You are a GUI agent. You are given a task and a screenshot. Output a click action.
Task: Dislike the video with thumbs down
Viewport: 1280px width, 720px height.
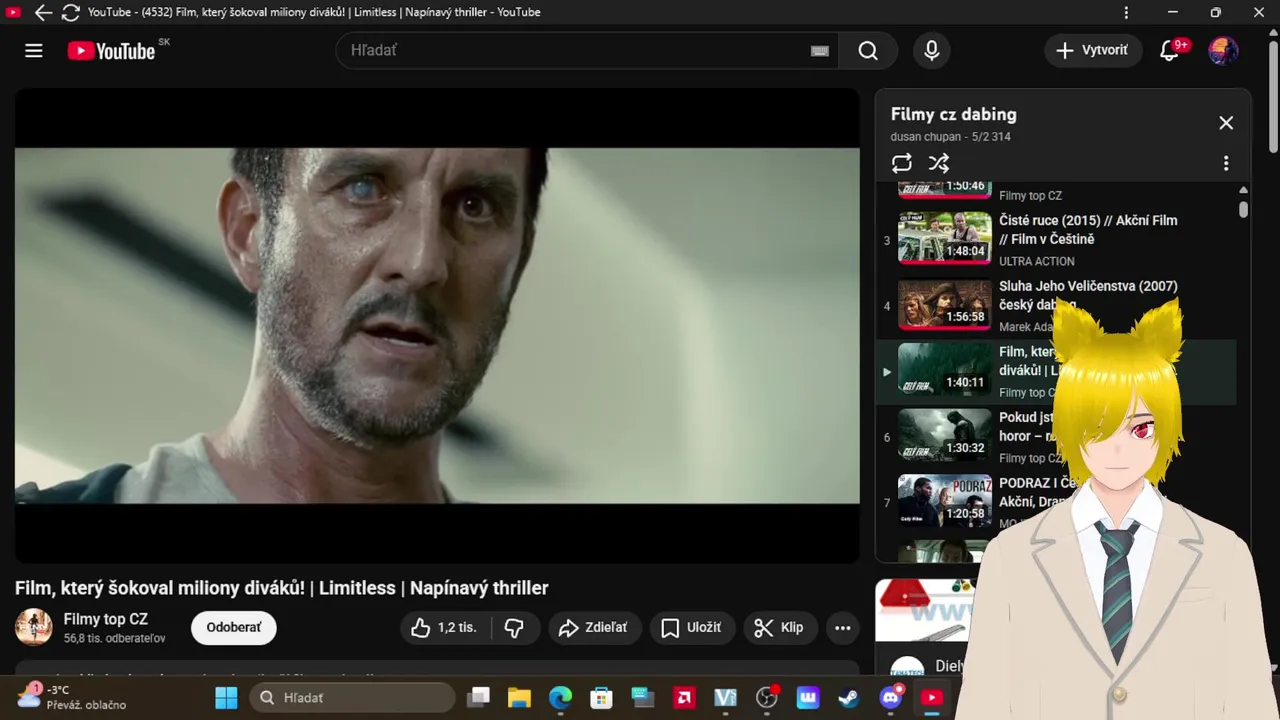pos(515,627)
